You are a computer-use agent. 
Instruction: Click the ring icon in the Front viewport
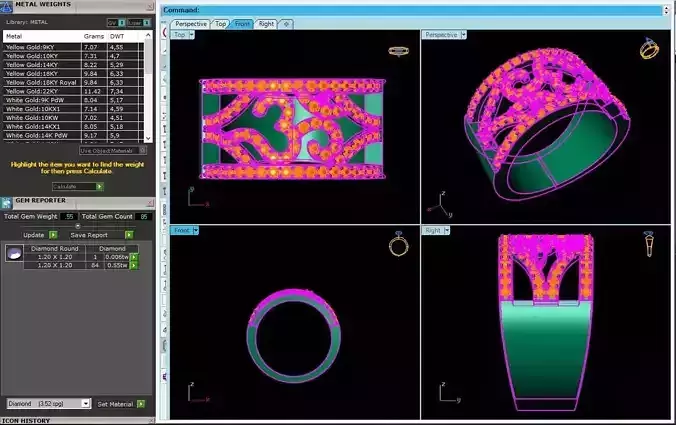[398, 244]
